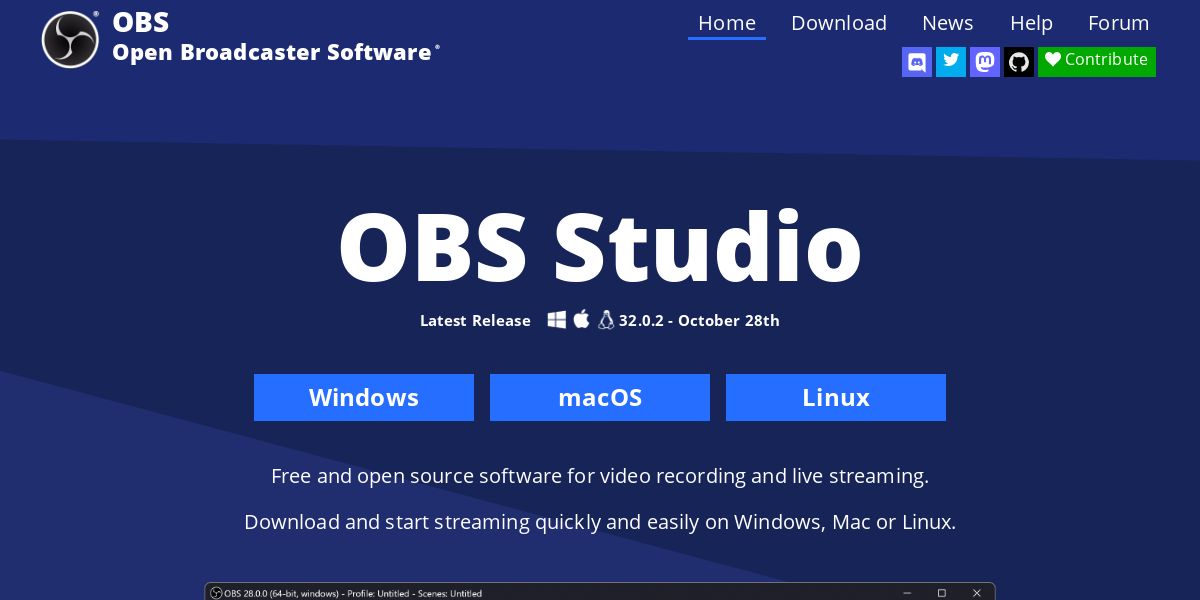The width and height of the screenshot is (1200, 600).
Task: Click 'Free and open source software' sentence
Action: (x=600, y=476)
